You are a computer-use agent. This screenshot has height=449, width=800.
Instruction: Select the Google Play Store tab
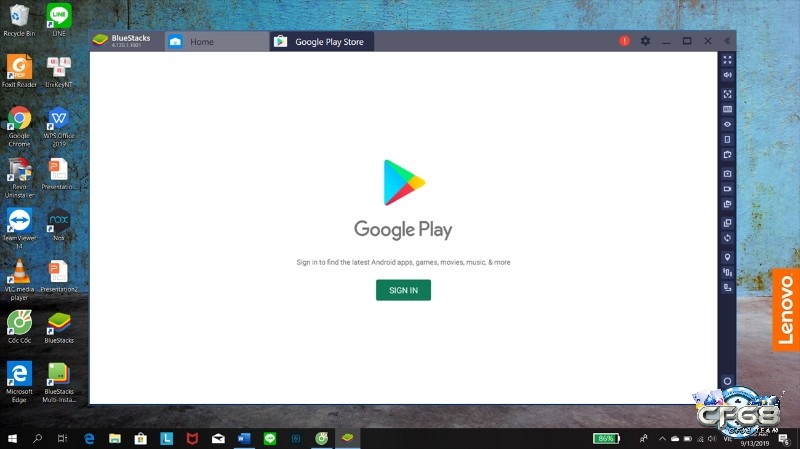tap(322, 42)
